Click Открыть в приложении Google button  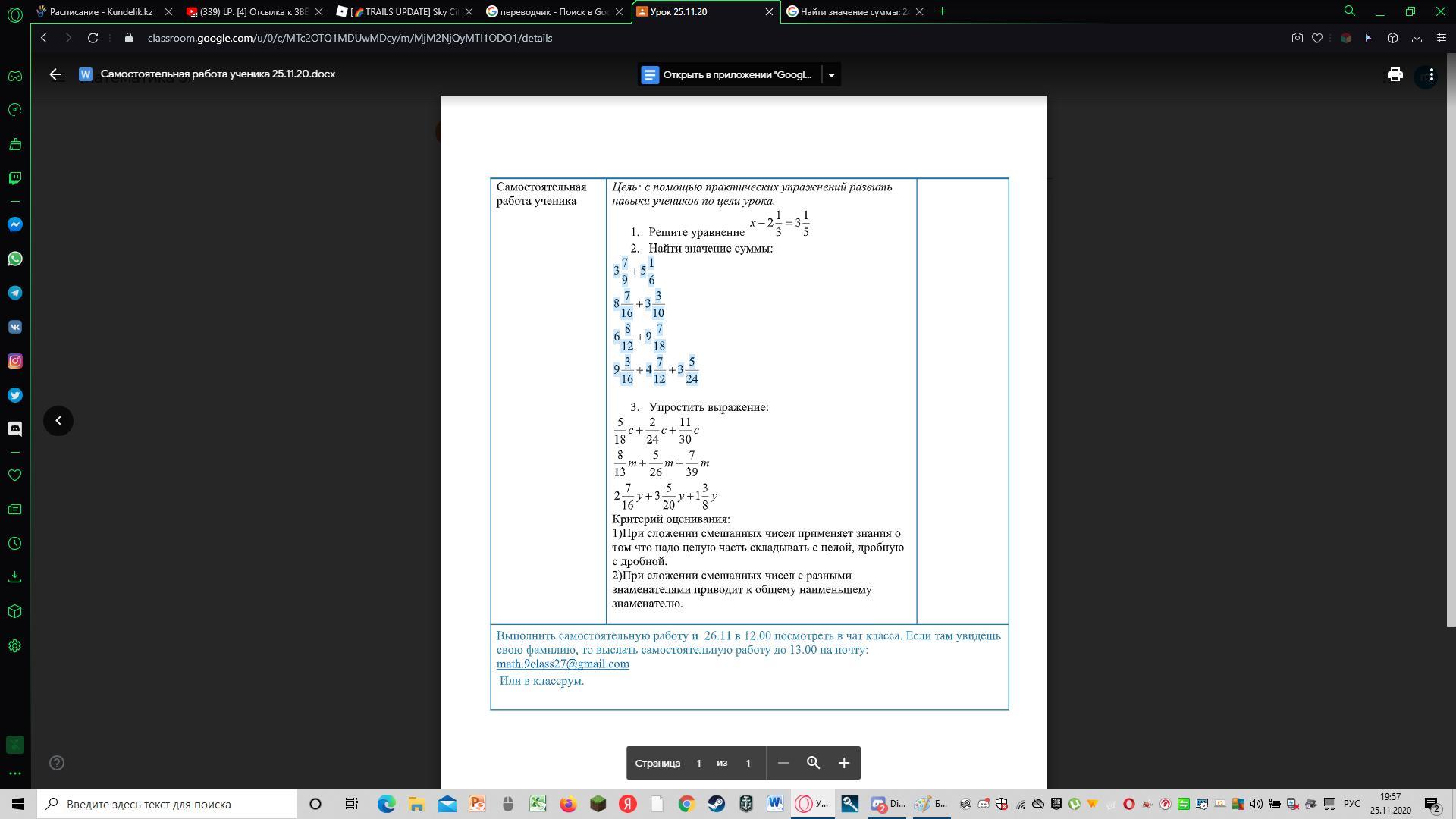[x=728, y=74]
